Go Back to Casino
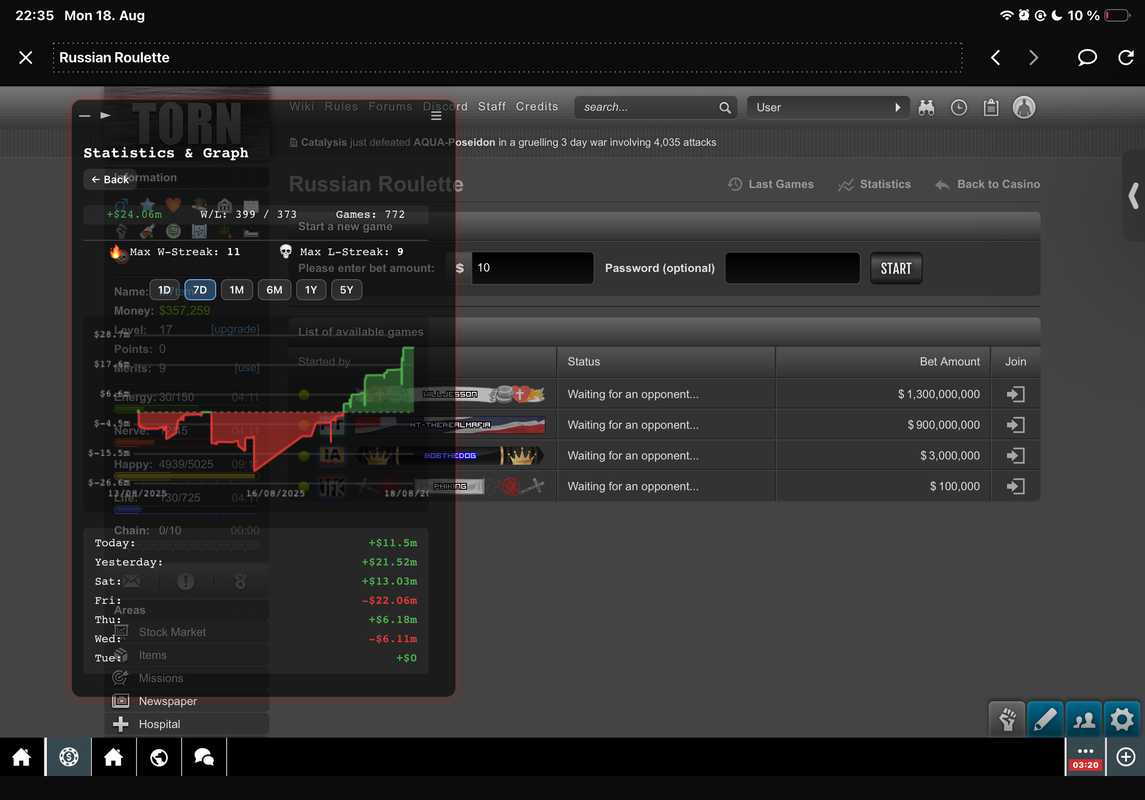Image resolution: width=1145 pixels, height=800 pixels. point(988,184)
